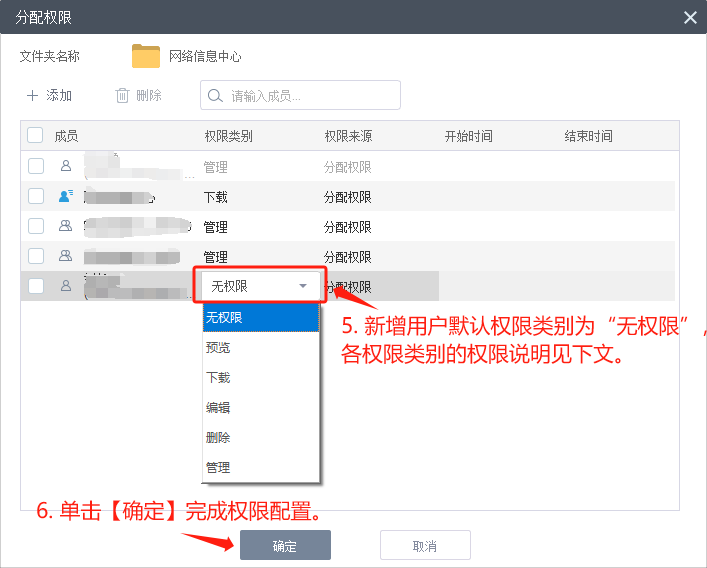Toggle the select-all checkbox beside 成员

tap(35, 136)
